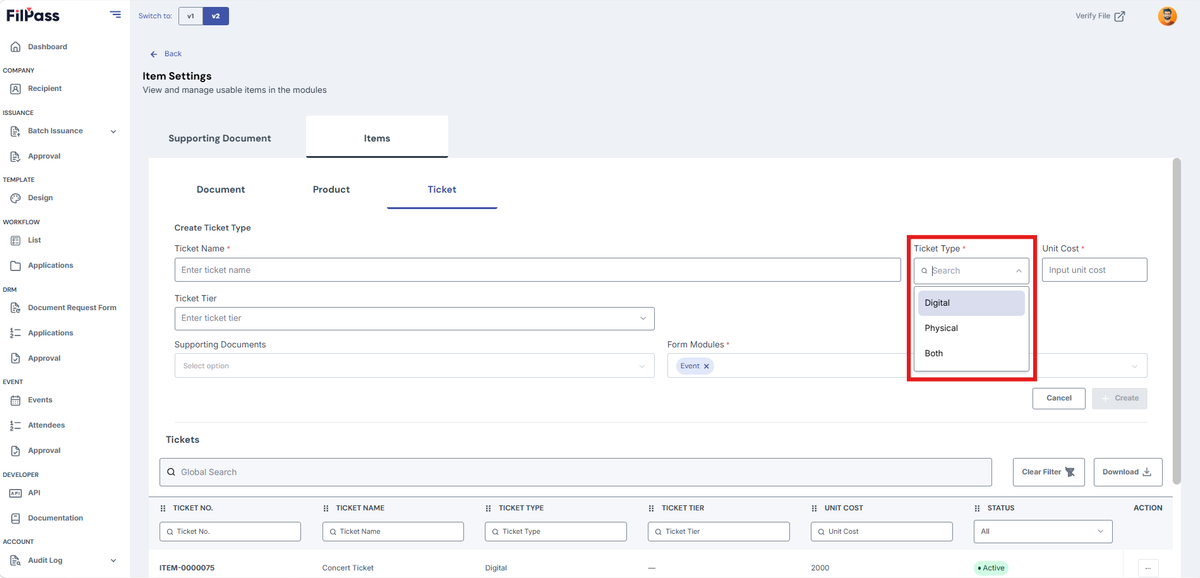This screenshot has width=1200, height=578.
Task: Open the Design template page
Action: pyautogui.click(x=40, y=198)
